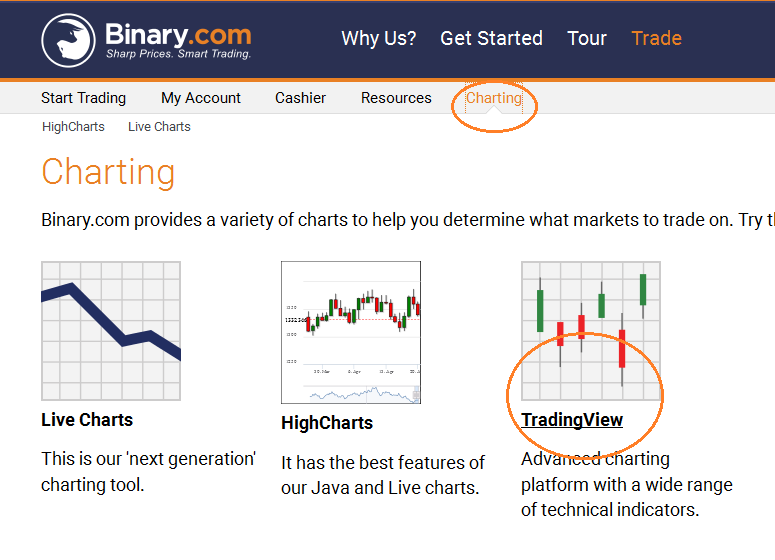Image resolution: width=775 pixels, height=560 pixels.
Task: Open the Tour navigation item
Action: point(587,38)
